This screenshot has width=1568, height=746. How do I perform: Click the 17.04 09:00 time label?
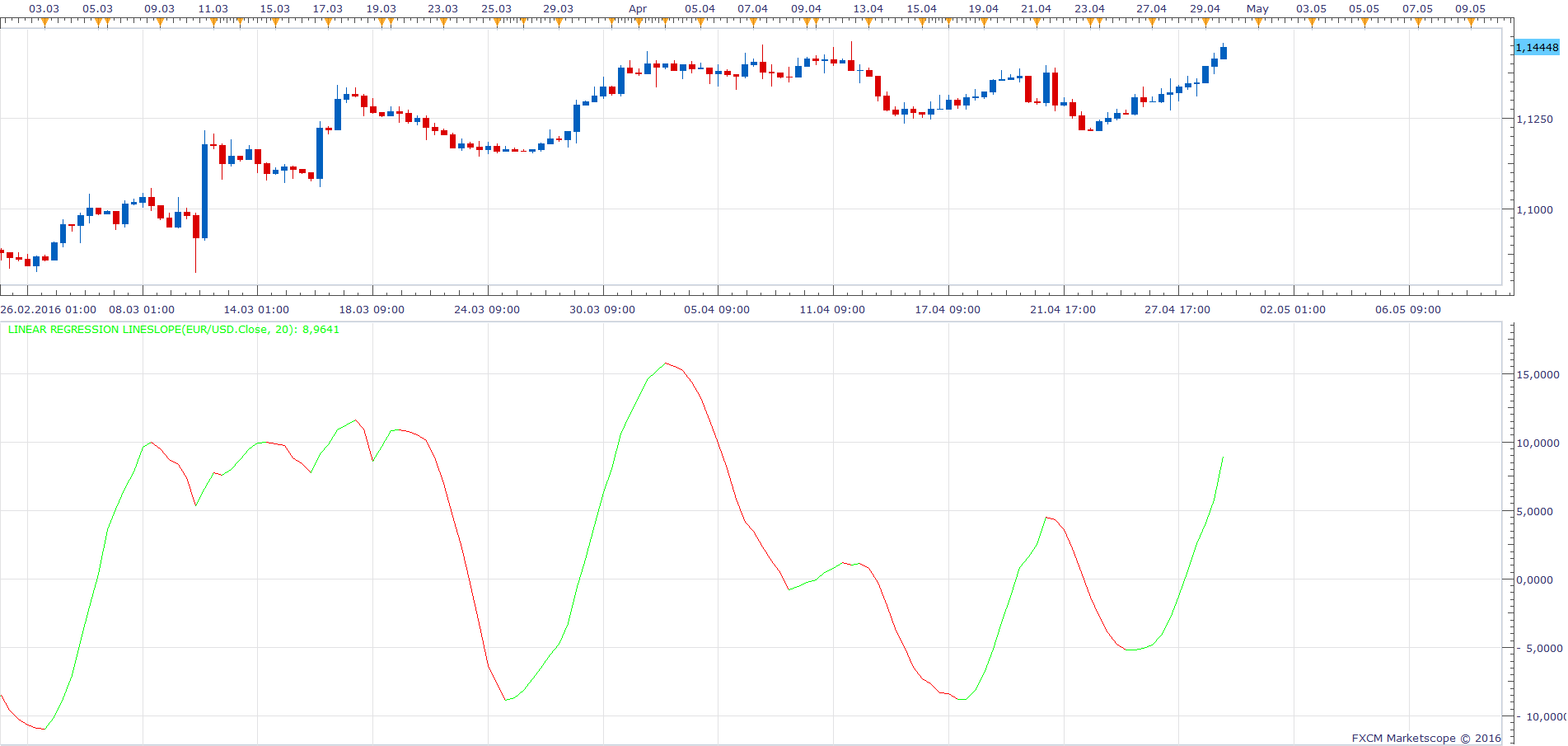point(948,309)
